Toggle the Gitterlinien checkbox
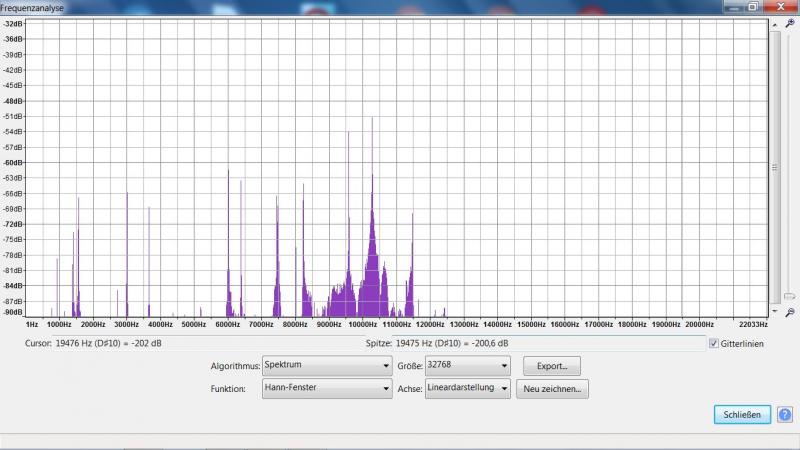This screenshot has width=800, height=450. 713,344
